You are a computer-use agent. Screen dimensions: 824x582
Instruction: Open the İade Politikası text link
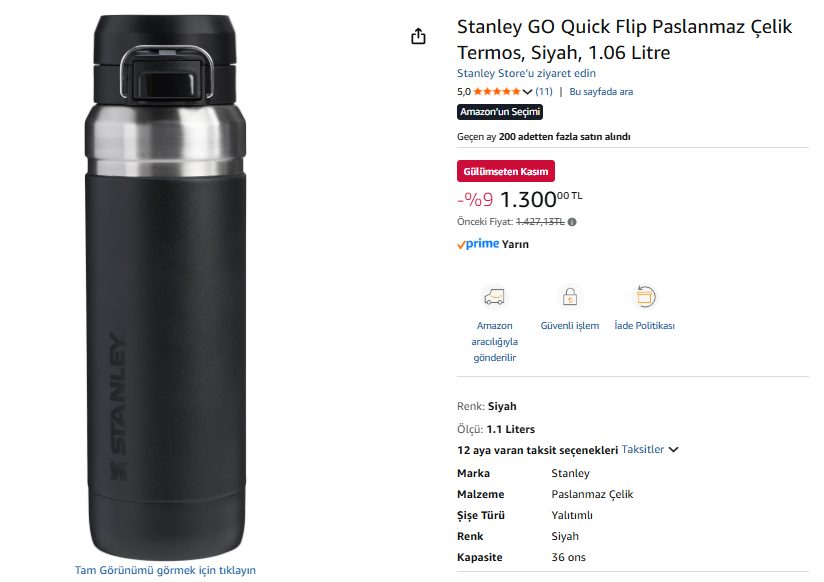645,326
